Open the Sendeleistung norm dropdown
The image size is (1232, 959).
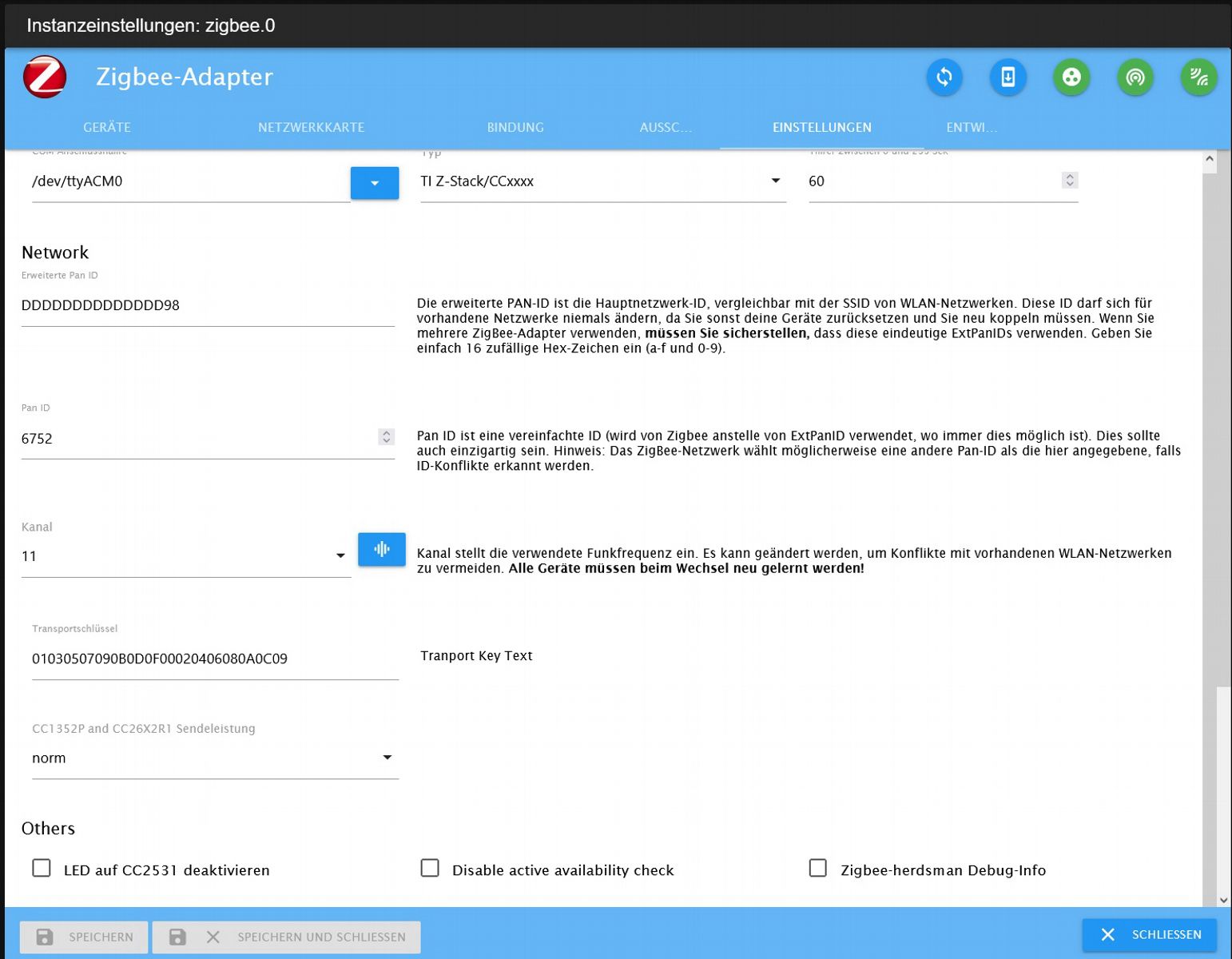(215, 758)
